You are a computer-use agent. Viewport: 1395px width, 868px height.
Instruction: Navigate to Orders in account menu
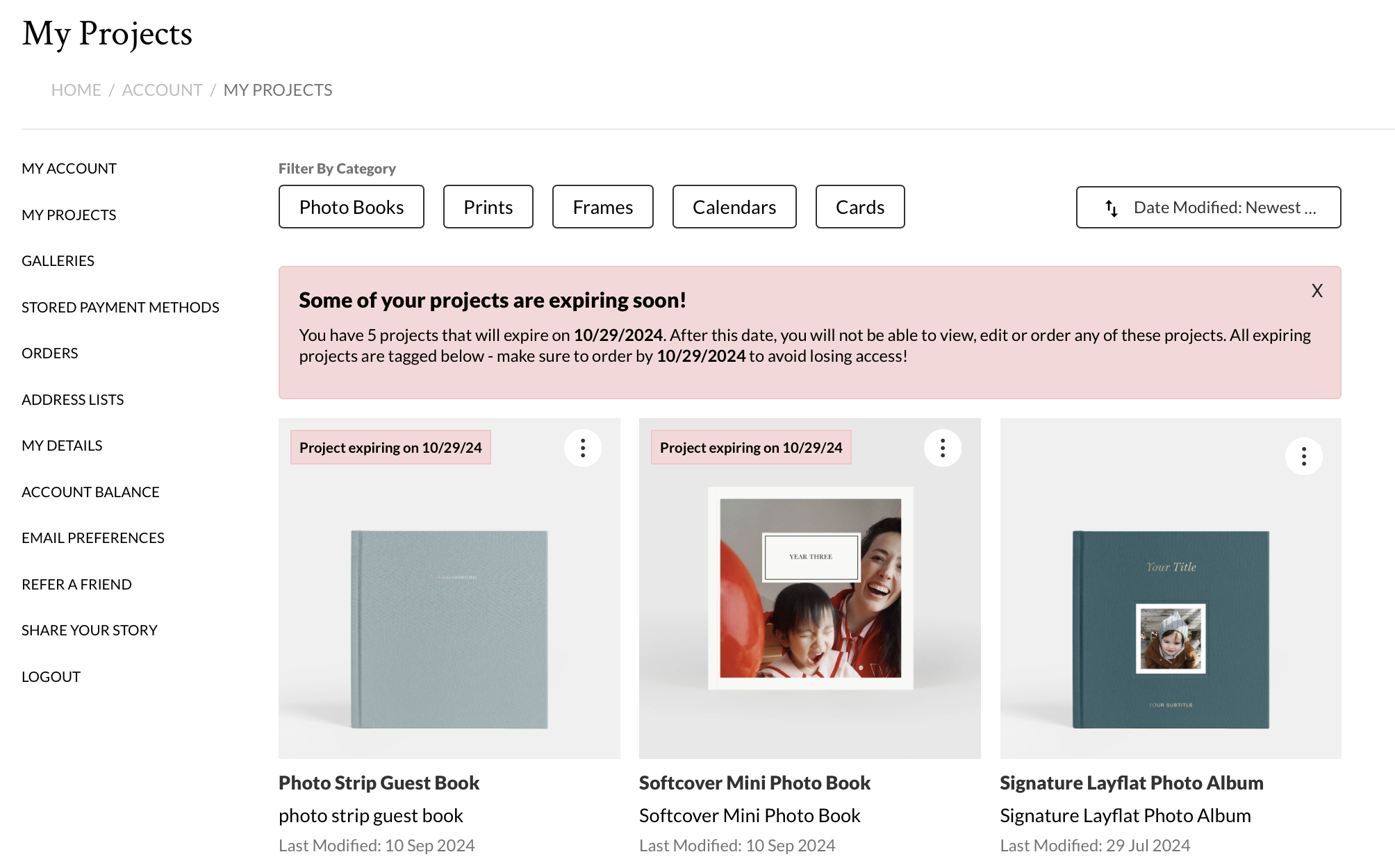tap(49, 353)
